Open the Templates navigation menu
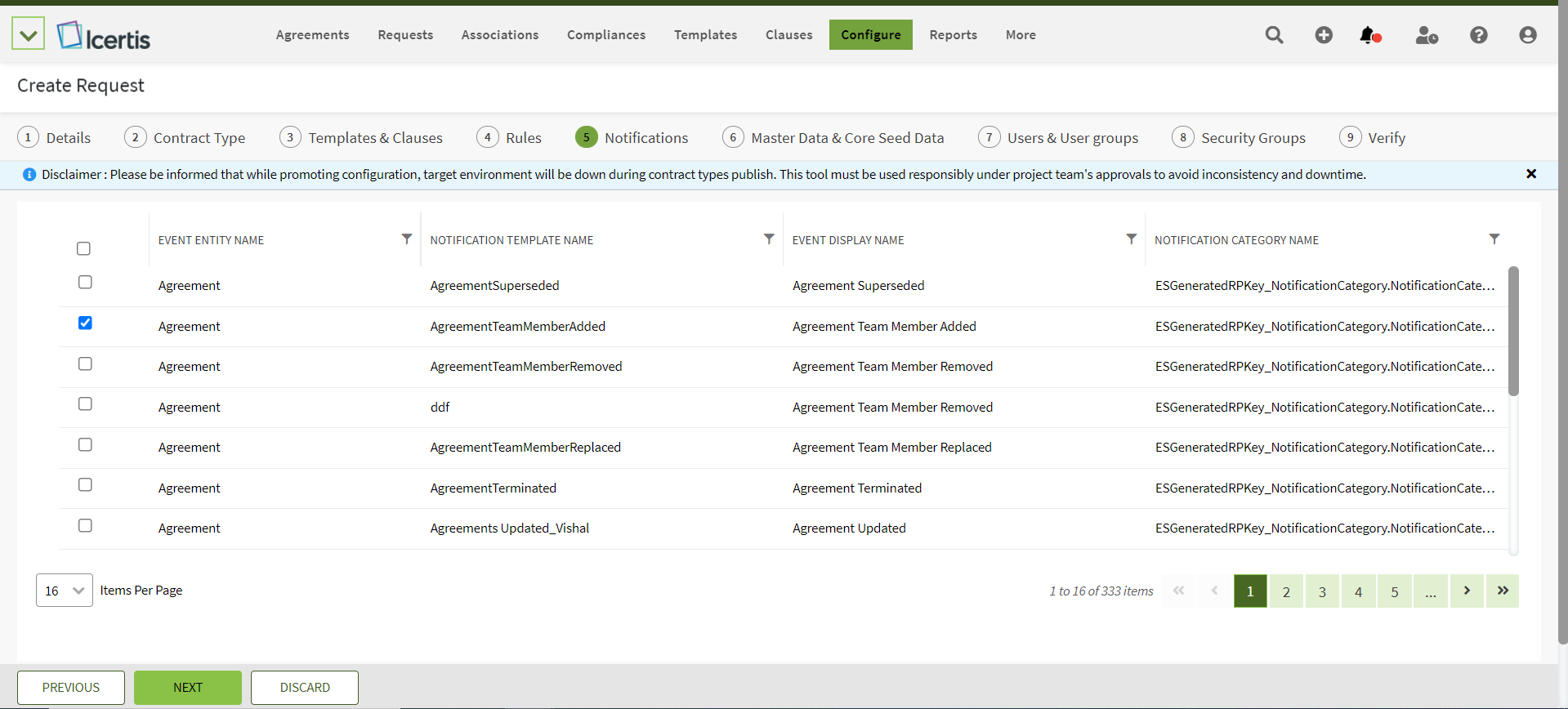Screen dimensions: 1568x709 point(705,35)
